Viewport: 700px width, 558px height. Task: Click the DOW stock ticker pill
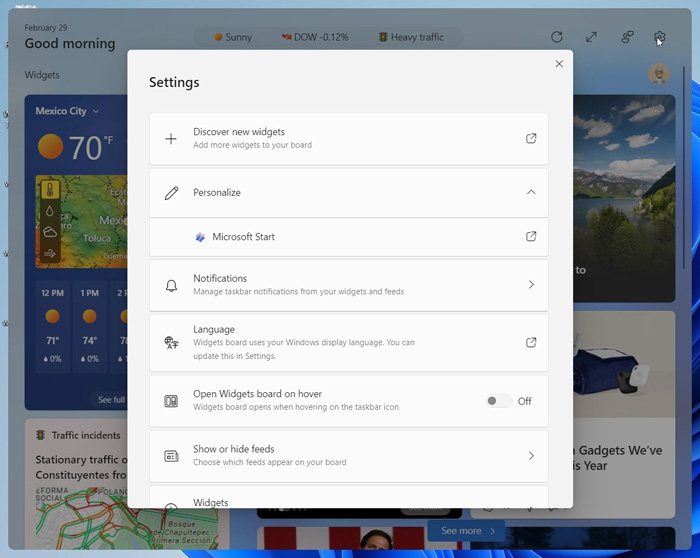point(315,37)
